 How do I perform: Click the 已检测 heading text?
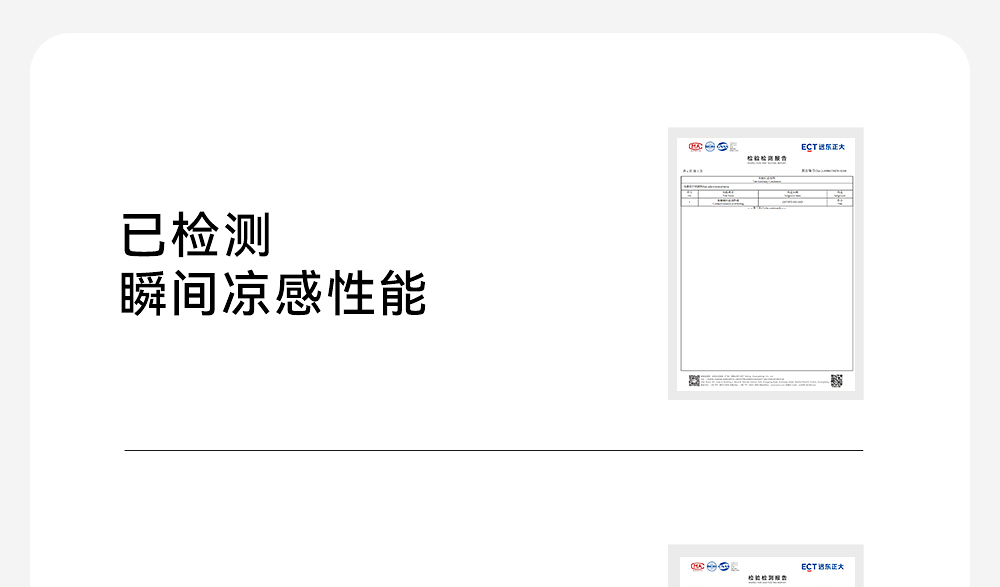(x=196, y=236)
